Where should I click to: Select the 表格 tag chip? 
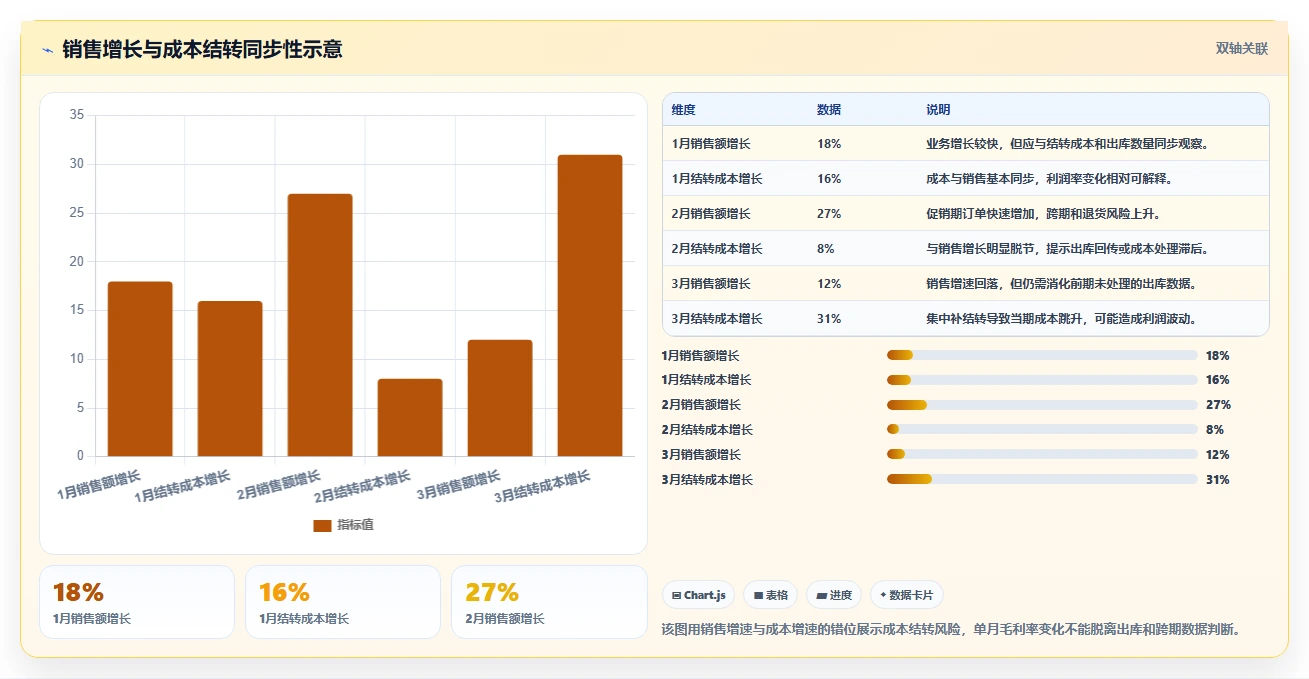(770, 595)
